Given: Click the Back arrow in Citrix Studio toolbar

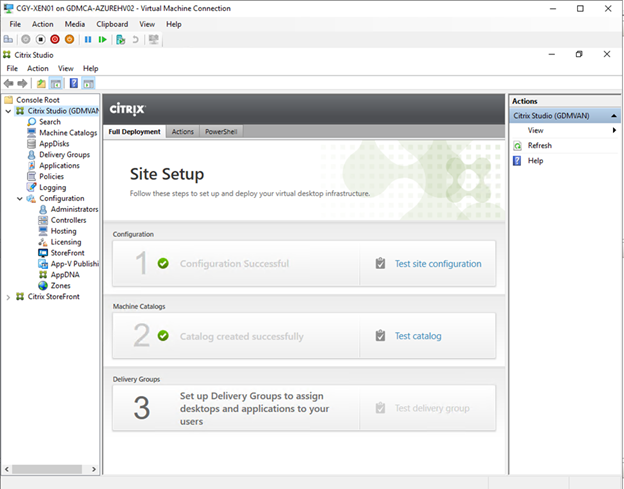Looking at the screenshot, I should 8,83.
